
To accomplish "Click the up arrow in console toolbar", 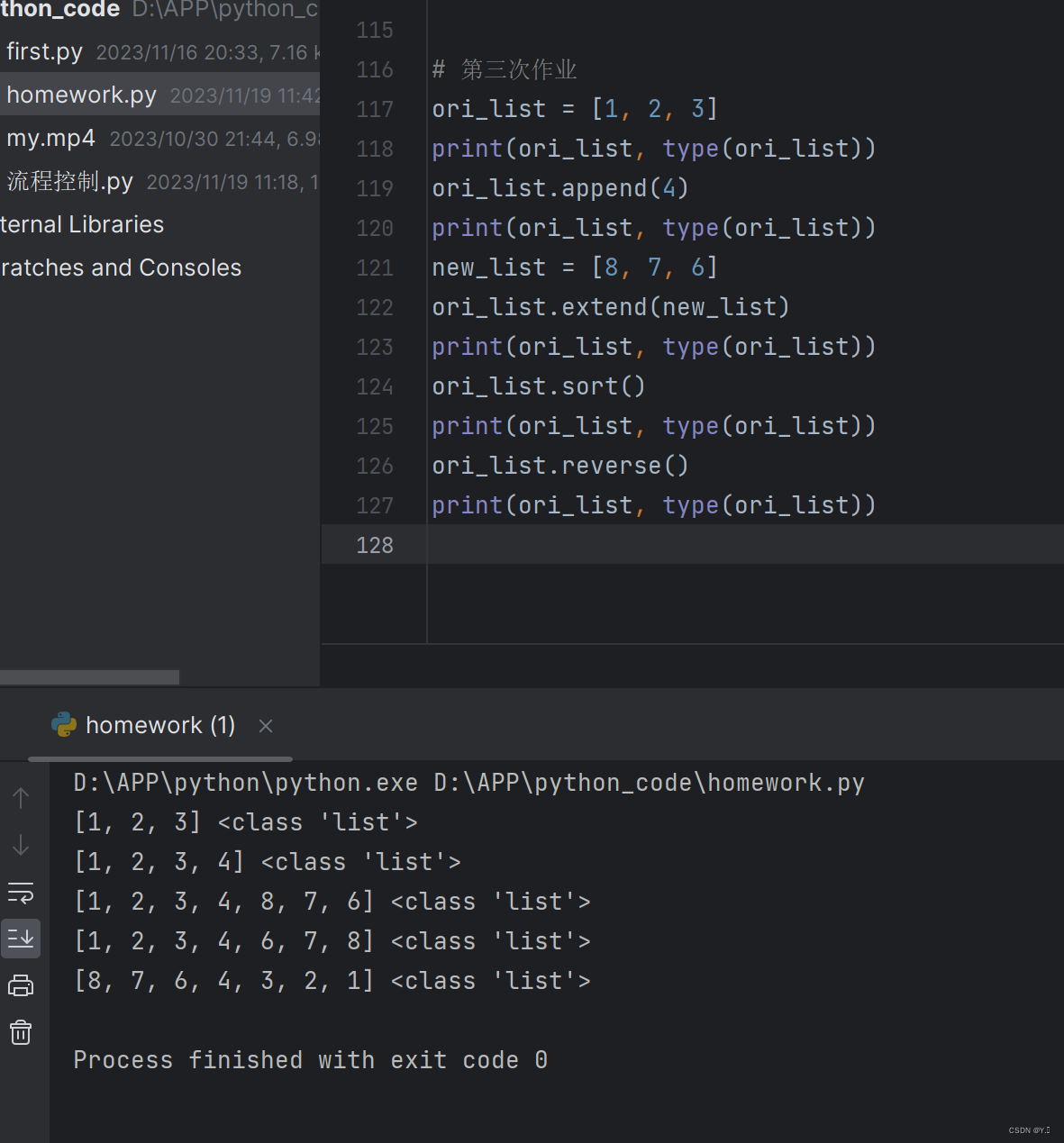I will pyautogui.click(x=21, y=797).
